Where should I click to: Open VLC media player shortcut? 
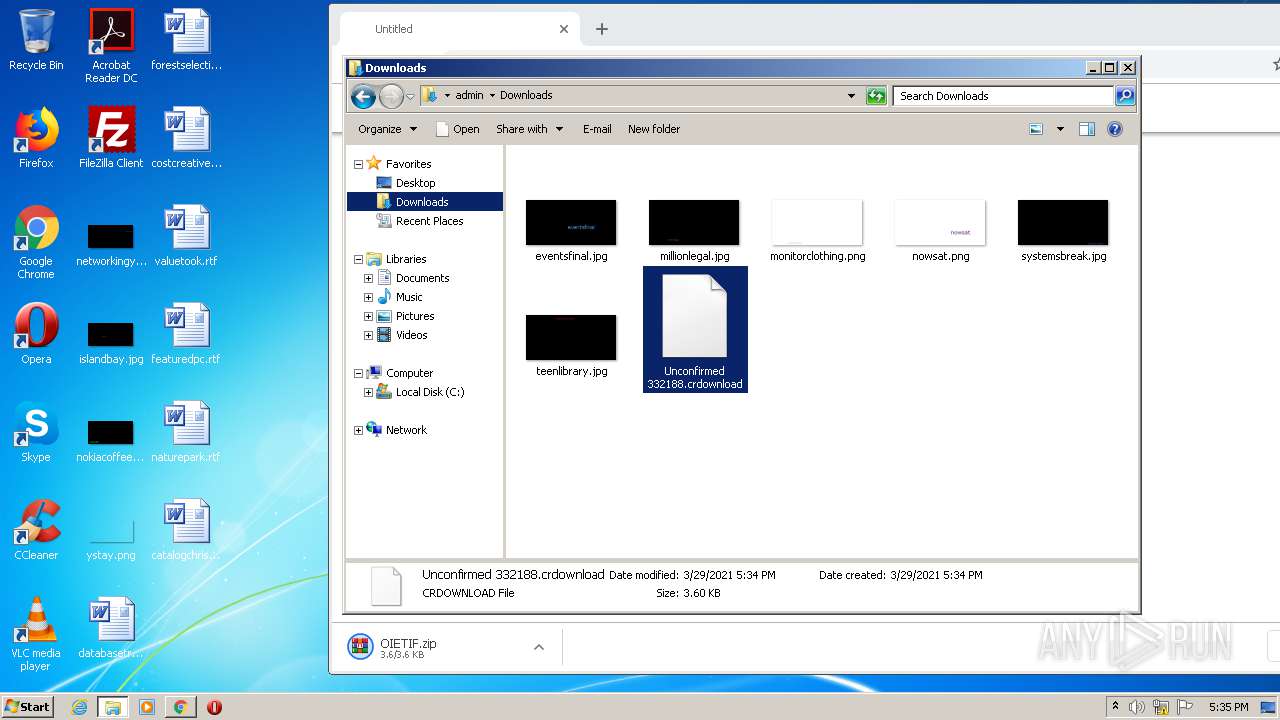click(36, 634)
